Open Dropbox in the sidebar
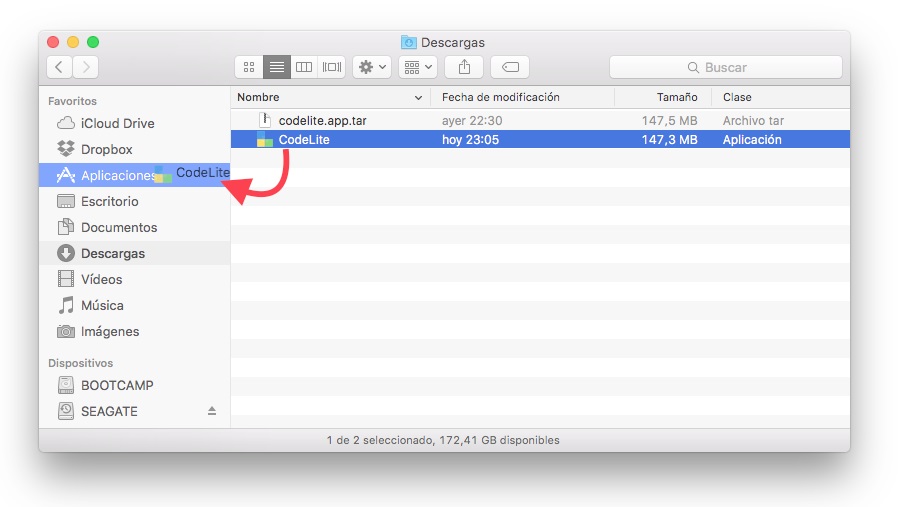This screenshot has width=905, height=507. [x=134, y=150]
